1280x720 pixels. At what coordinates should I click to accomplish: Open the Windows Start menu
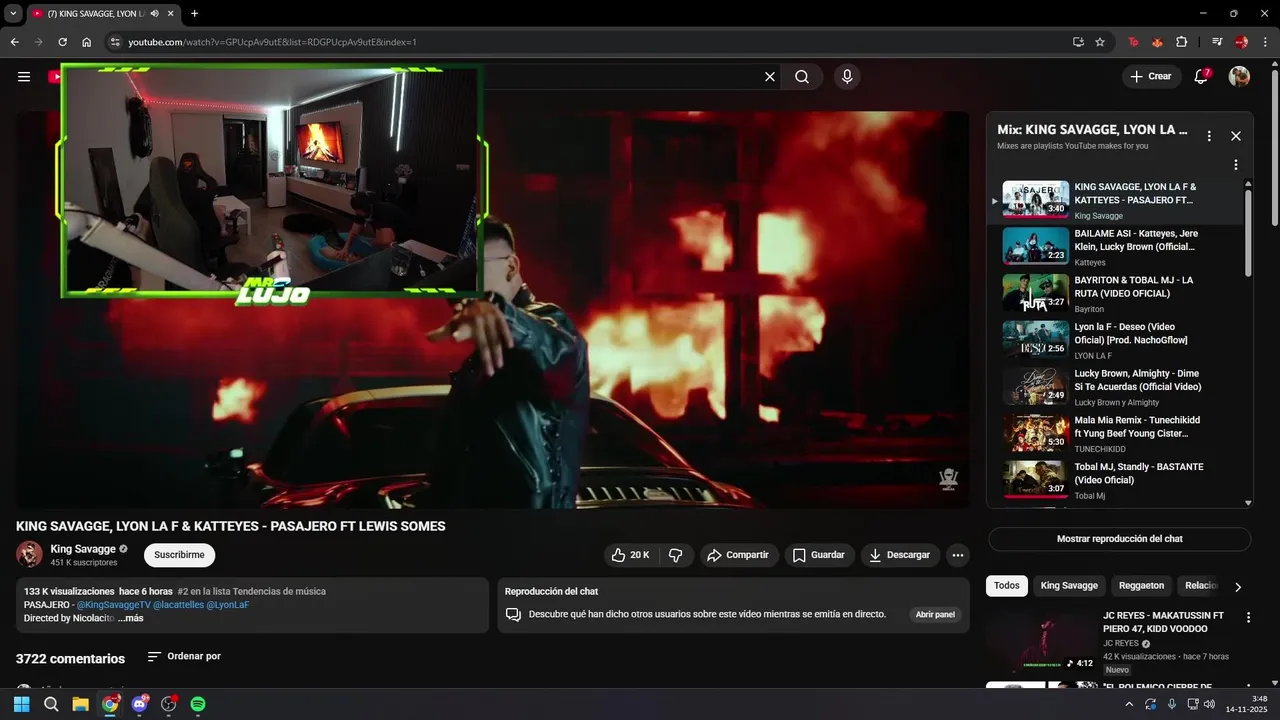pos(21,704)
